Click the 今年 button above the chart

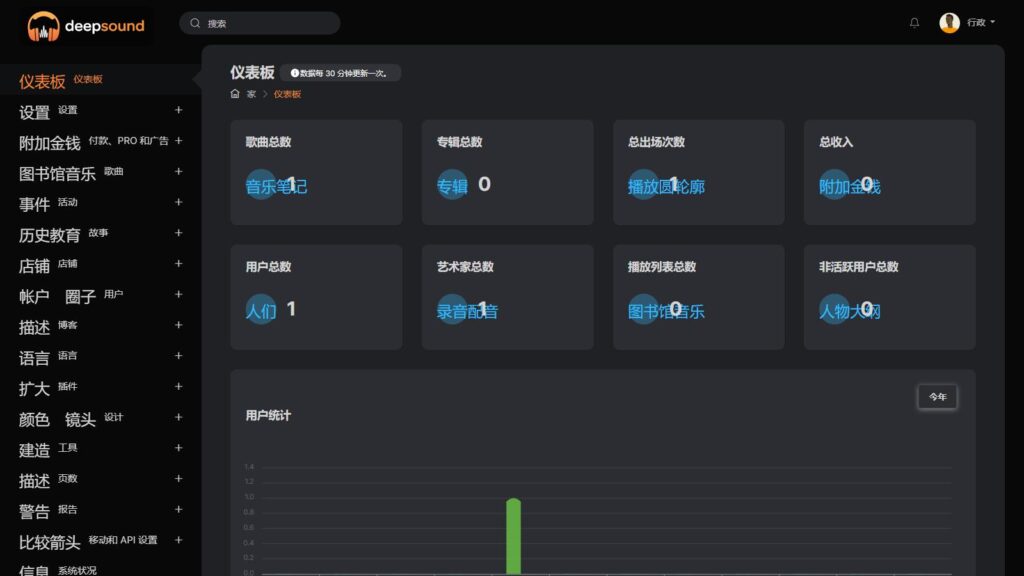click(x=937, y=397)
